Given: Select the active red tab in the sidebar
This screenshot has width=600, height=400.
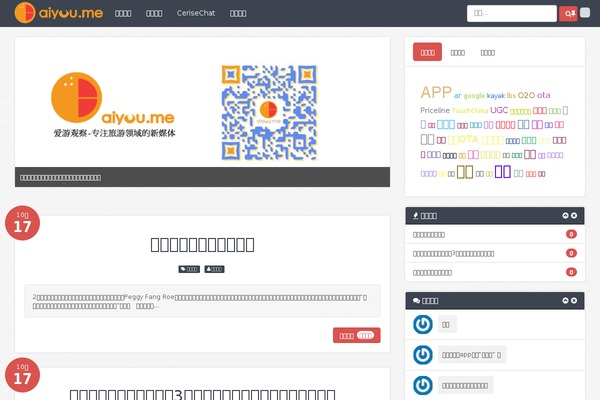Looking at the screenshot, I should tap(427, 52).
